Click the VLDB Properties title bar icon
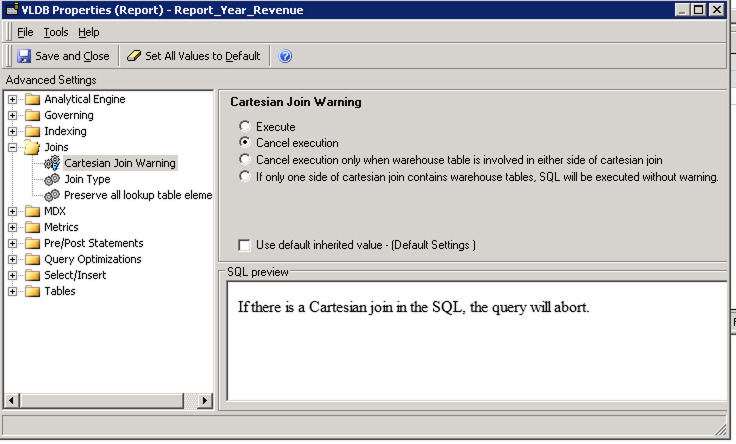Screen dimensions: 736x444 pyautogui.click(x=12, y=9)
